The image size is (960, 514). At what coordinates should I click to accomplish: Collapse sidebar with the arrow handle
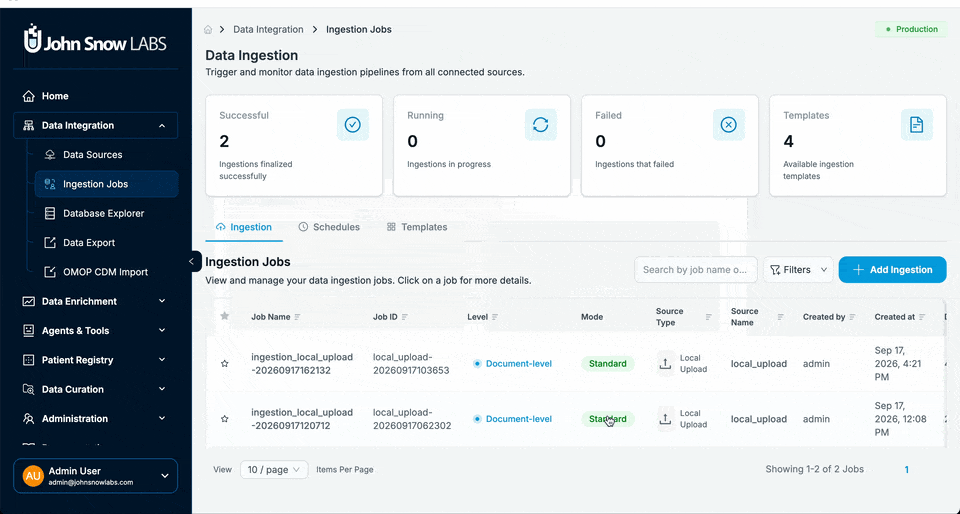pyautogui.click(x=192, y=261)
